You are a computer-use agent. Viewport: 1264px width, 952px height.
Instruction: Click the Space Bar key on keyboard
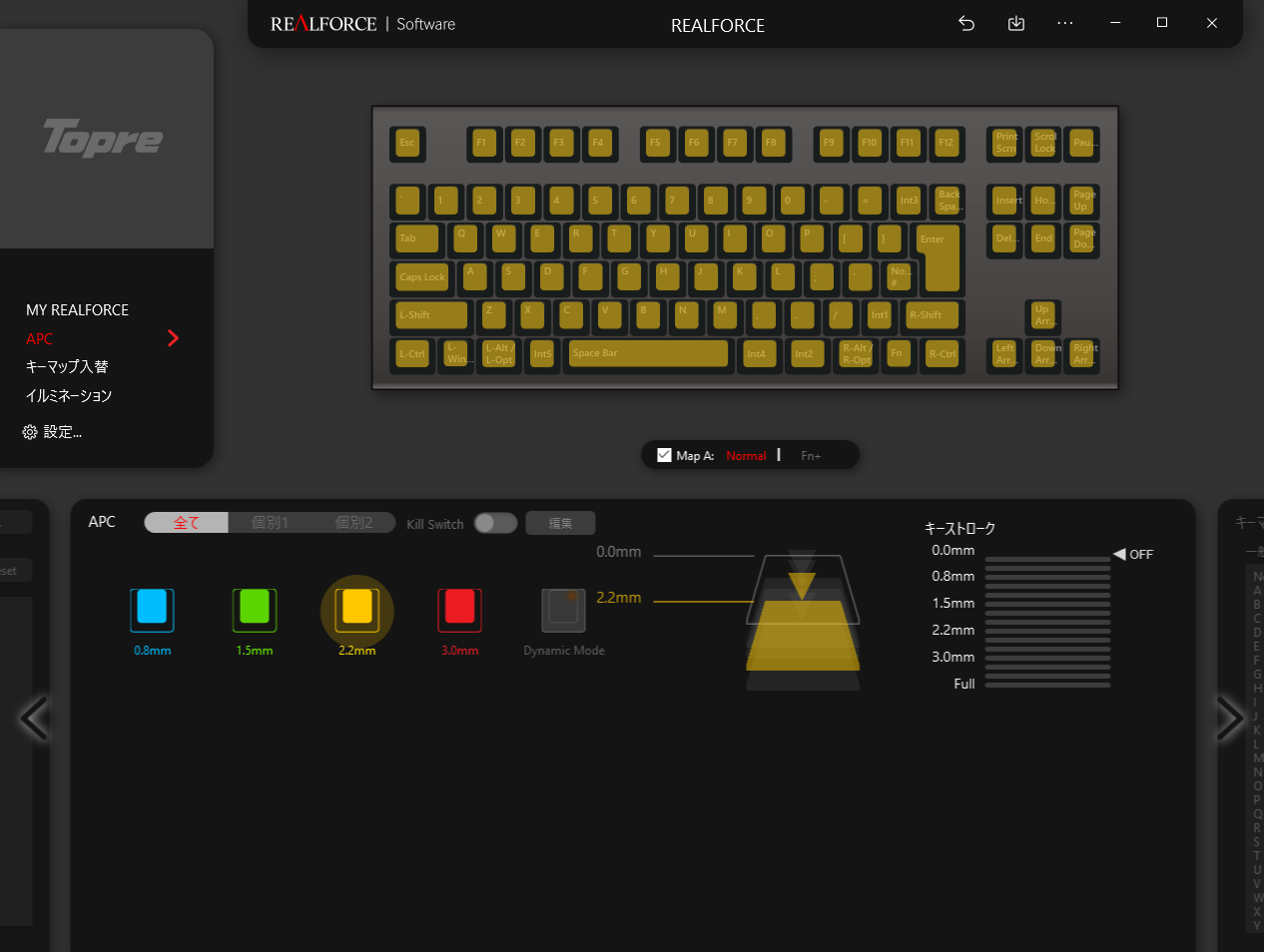(x=647, y=353)
